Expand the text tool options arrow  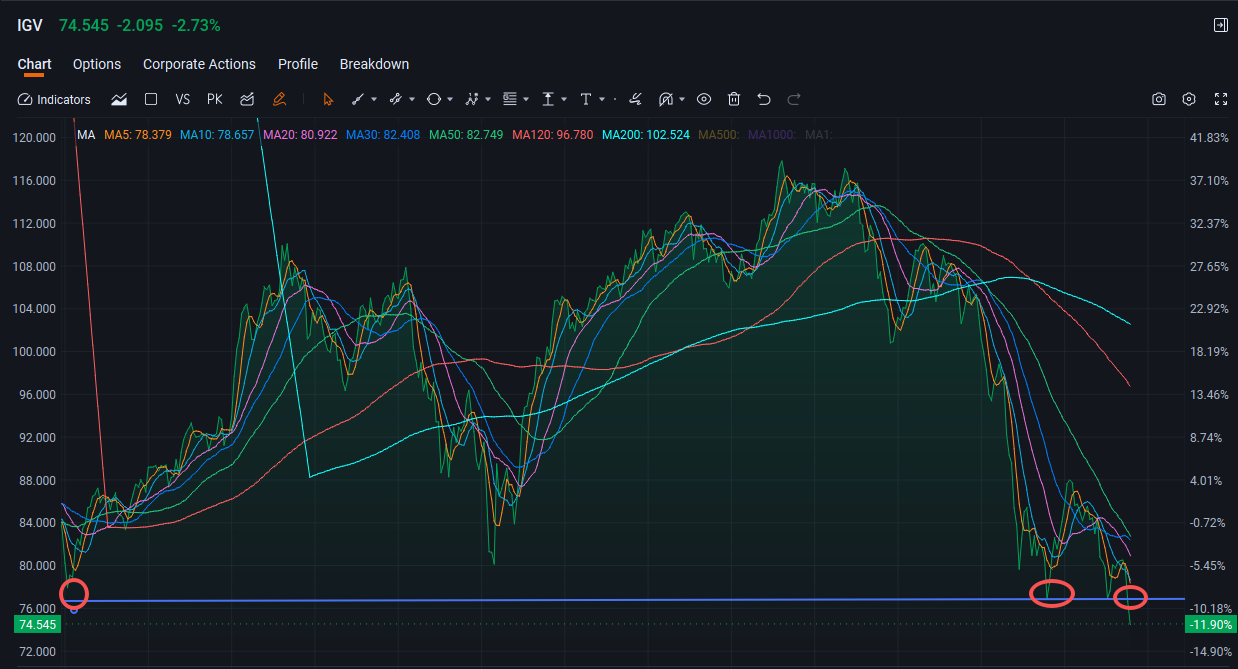(602, 99)
